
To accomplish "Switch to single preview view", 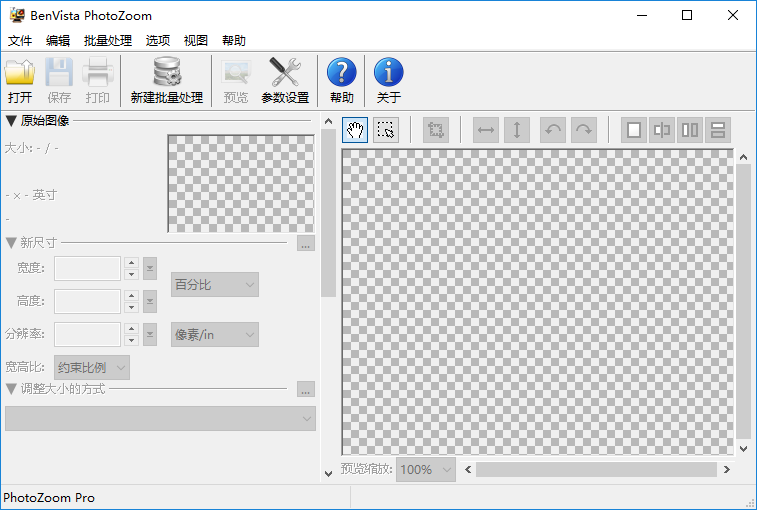I will point(634,130).
